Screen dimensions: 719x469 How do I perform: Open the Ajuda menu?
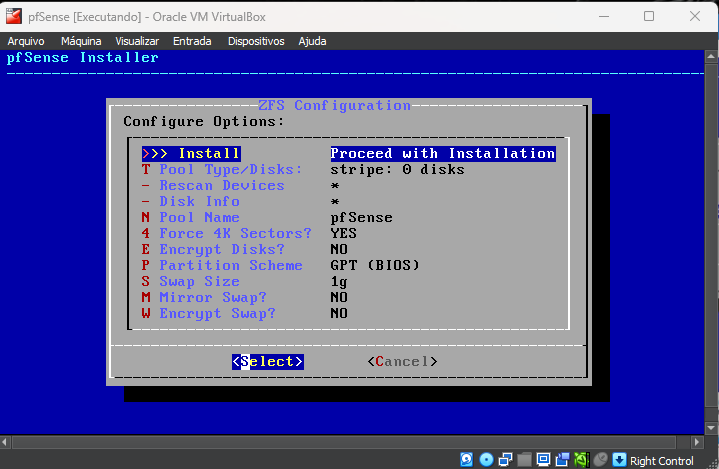coord(312,41)
